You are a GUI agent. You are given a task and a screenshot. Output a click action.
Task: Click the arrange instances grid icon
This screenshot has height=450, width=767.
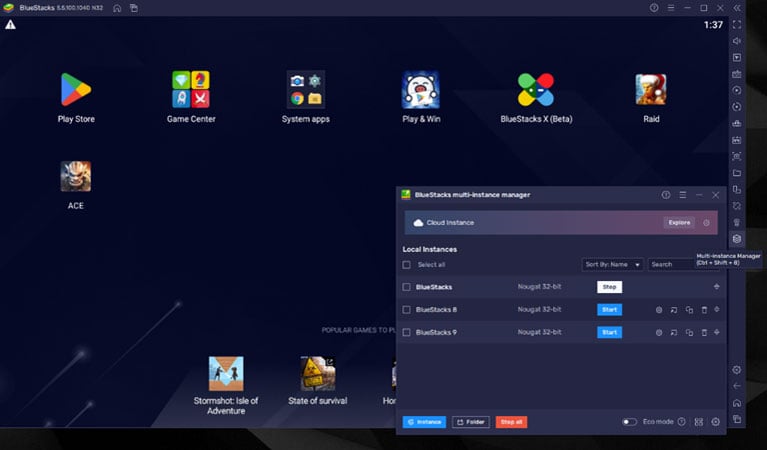tap(699, 422)
